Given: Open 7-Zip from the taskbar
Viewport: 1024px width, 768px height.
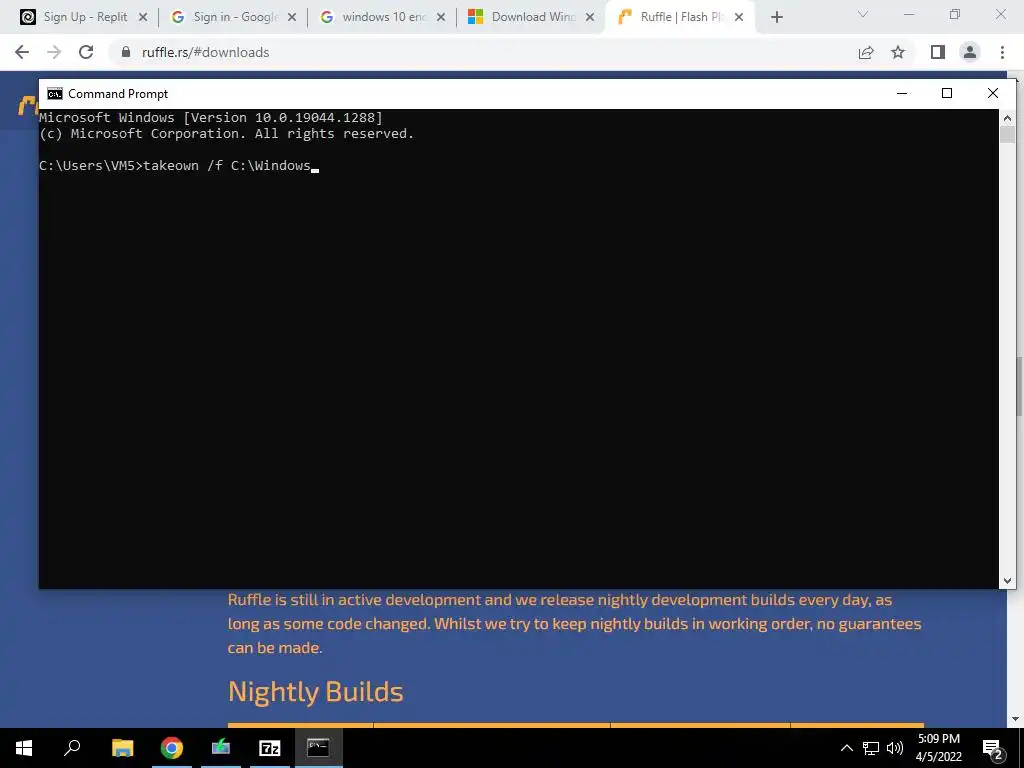Looking at the screenshot, I should 270,748.
